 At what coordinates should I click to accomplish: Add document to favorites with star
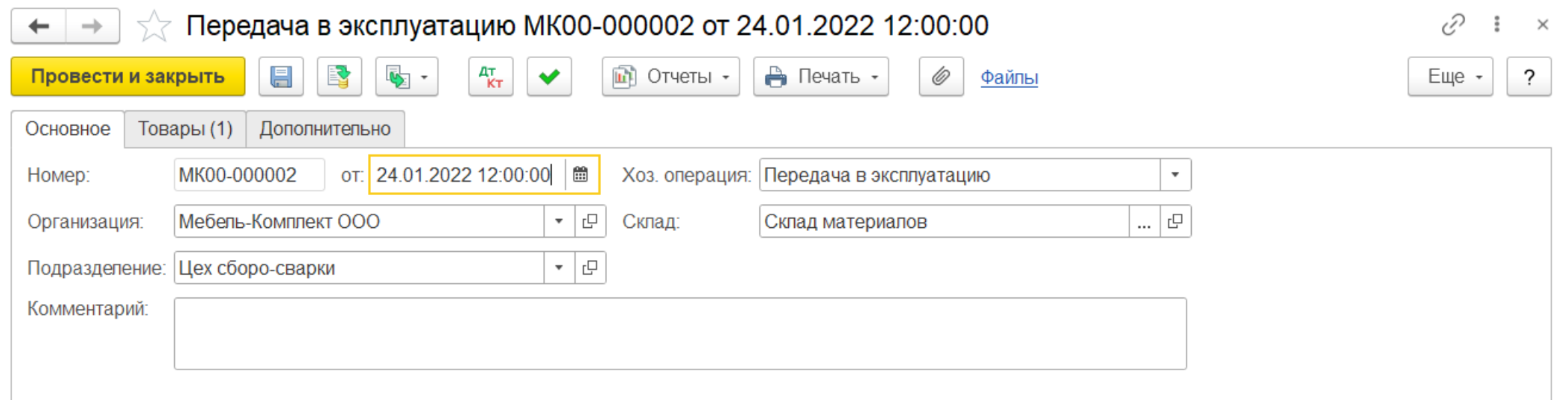(154, 26)
